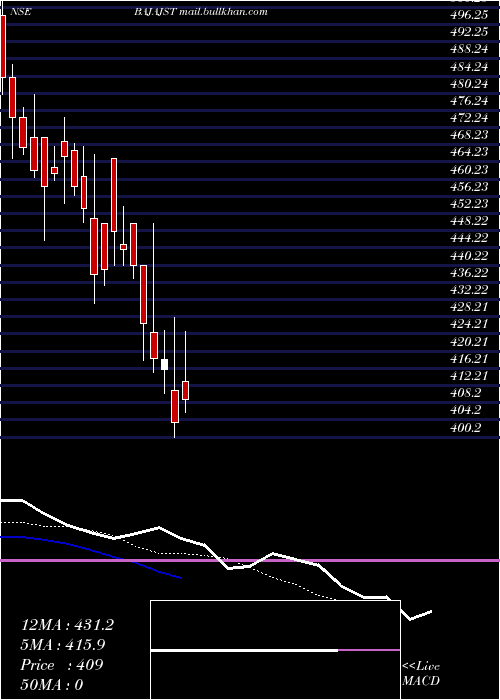Click the NSE exchange label
This screenshot has height=700, width=500.
[20, 12]
